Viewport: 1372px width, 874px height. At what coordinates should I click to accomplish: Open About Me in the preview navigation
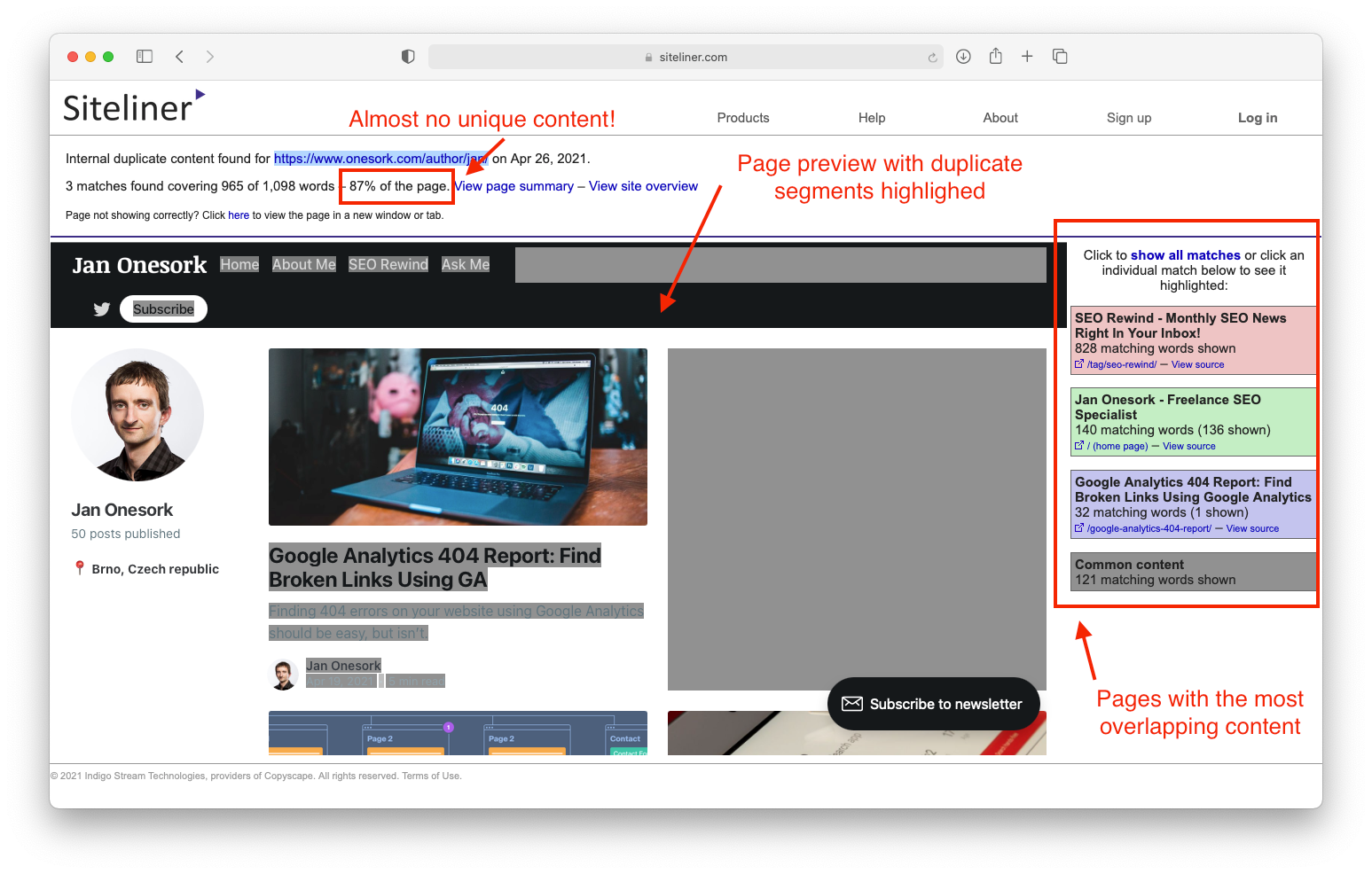304,264
